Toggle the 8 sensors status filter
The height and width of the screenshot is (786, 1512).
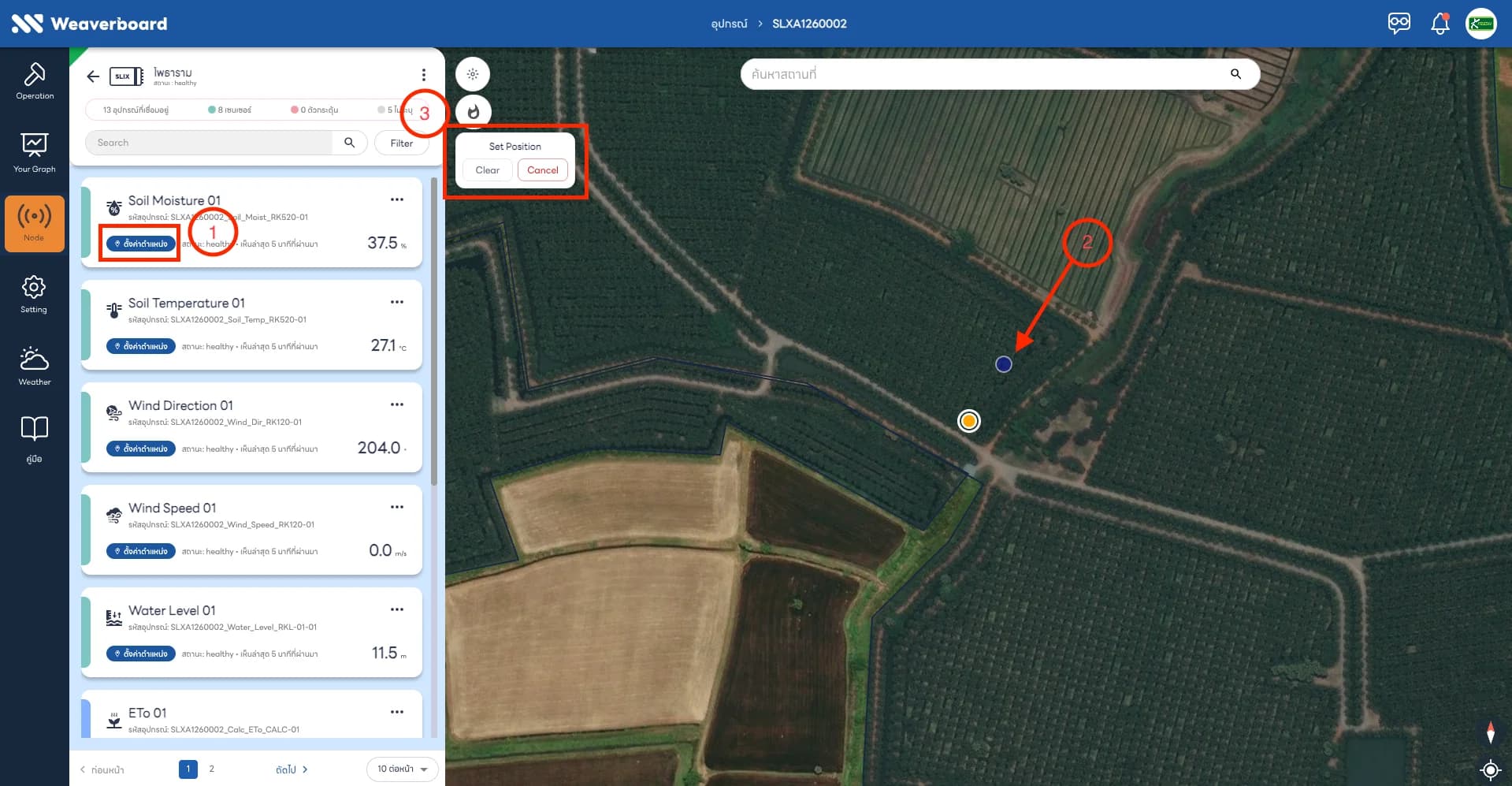point(230,110)
